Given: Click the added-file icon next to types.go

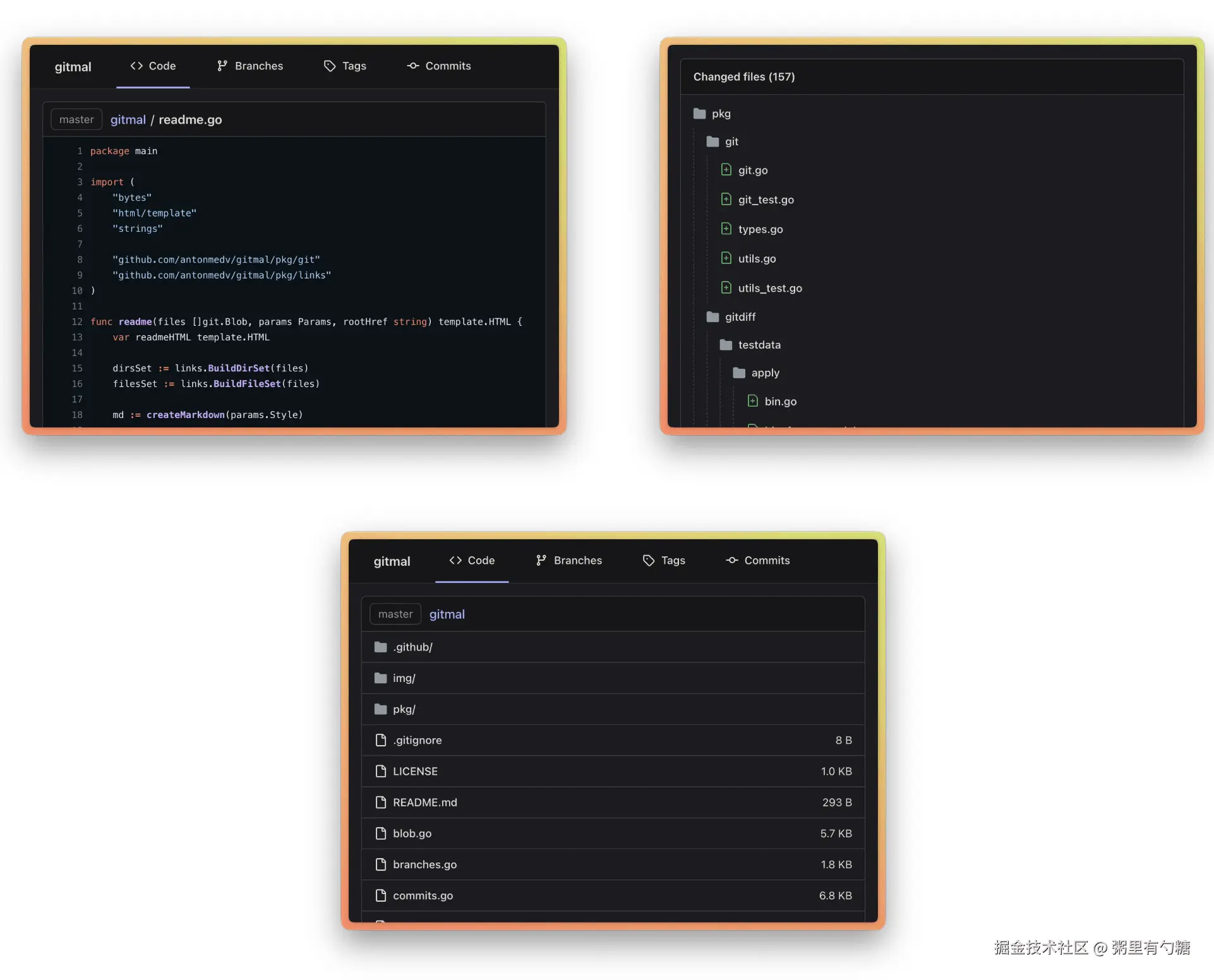Looking at the screenshot, I should 726,229.
